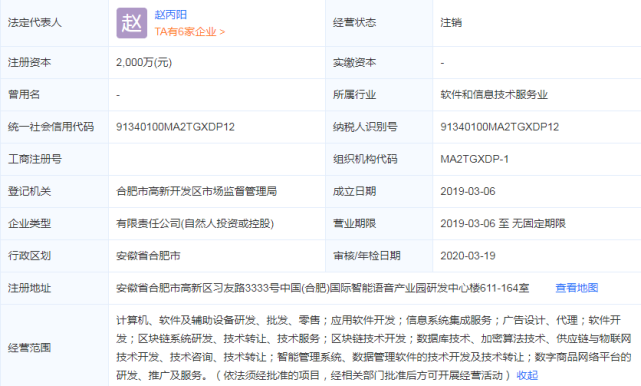This screenshot has width=641, height=386.
Task: Select business status value 注销
Action: tap(451, 22)
